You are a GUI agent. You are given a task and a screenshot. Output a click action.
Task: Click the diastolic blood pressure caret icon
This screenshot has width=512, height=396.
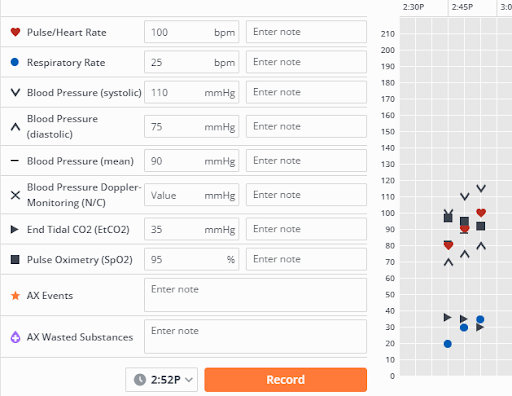pyautogui.click(x=15, y=127)
